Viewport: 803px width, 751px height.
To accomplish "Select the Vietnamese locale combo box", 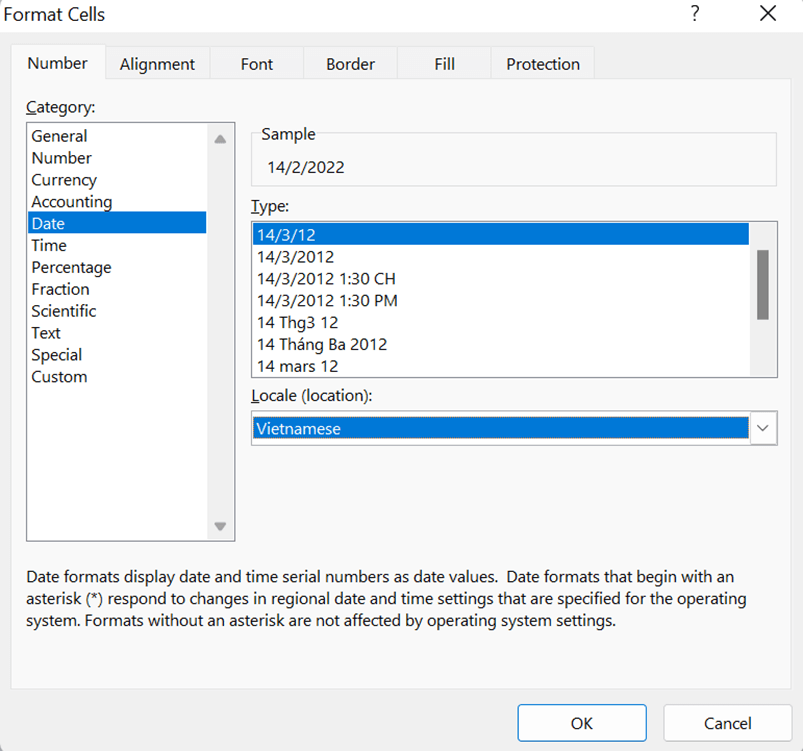I will coord(500,428).
